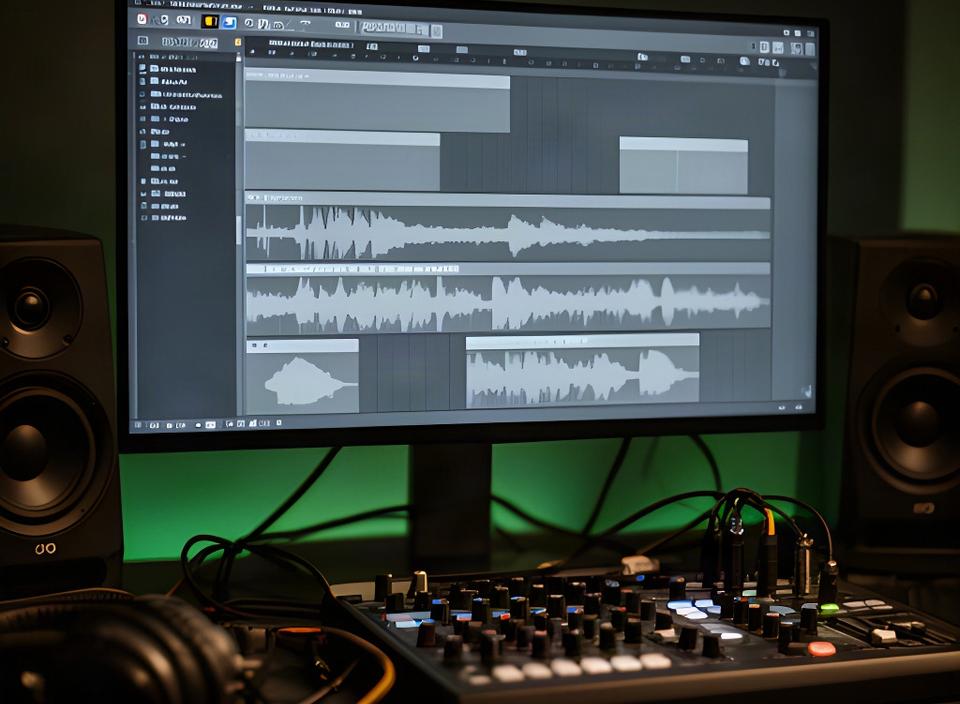Click the rightmost button in the upper-right button group
This screenshot has height=704, width=960.
809,50
